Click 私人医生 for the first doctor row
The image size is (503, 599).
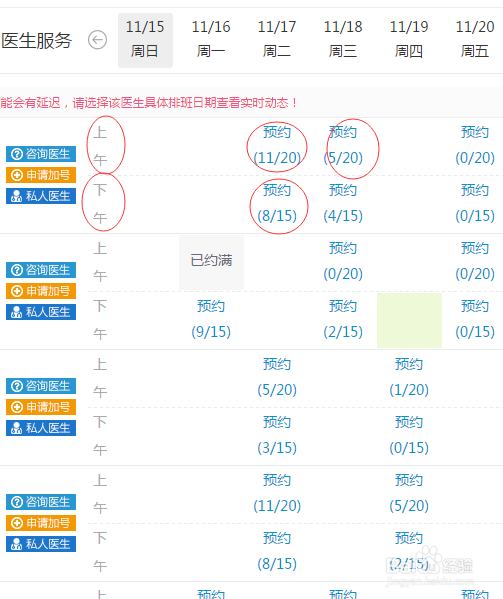[41, 196]
